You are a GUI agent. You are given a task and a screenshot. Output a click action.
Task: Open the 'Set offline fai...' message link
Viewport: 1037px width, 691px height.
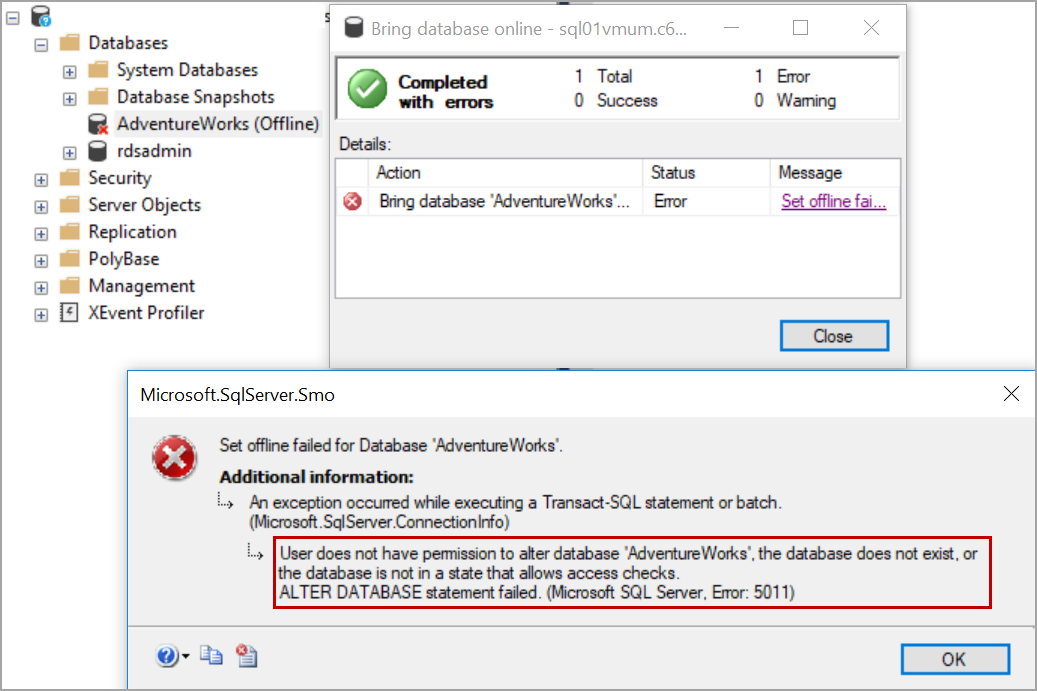(x=833, y=201)
